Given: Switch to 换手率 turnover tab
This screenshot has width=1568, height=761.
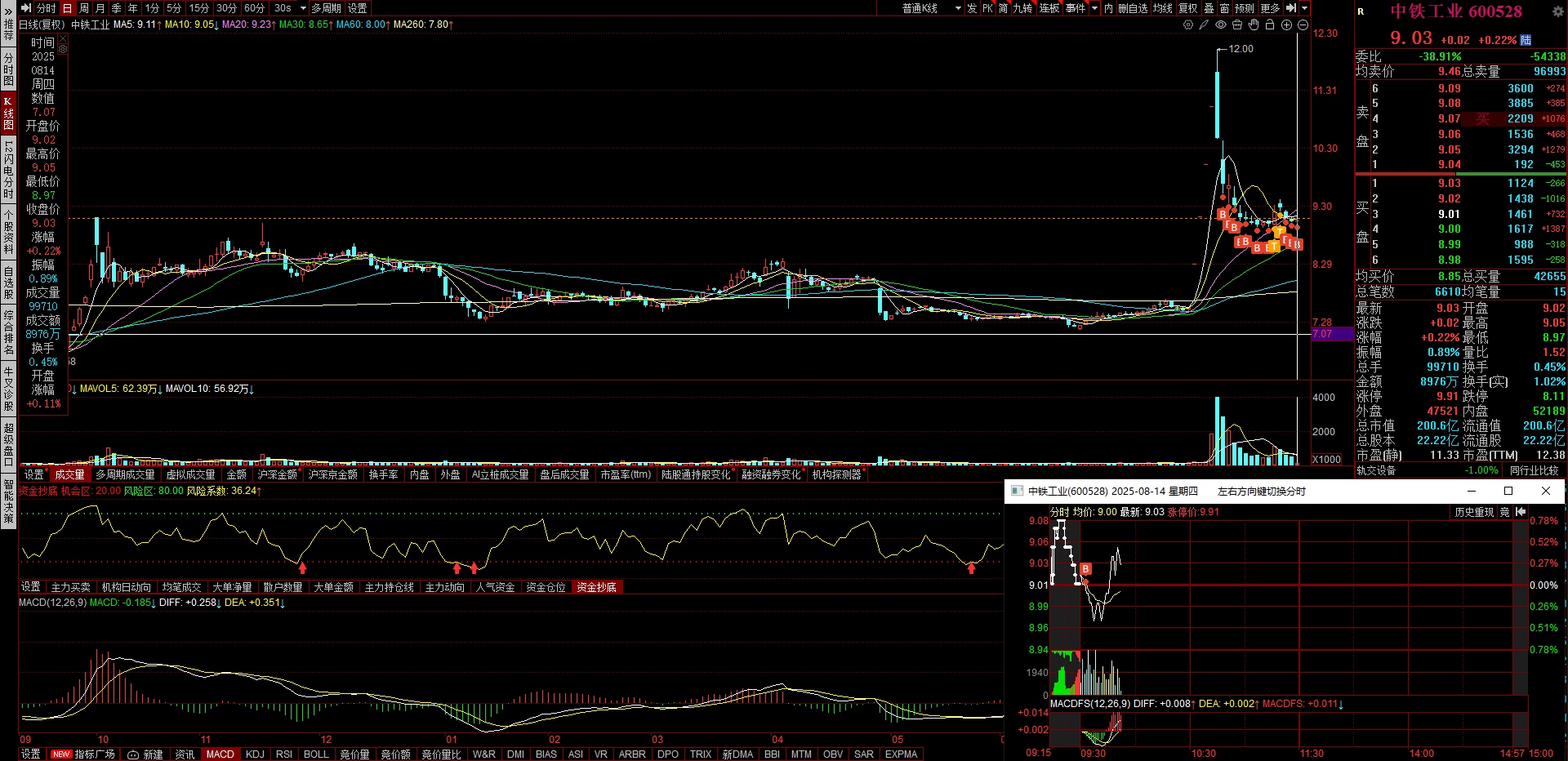Looking at the screenshot, I should (383, 474).
